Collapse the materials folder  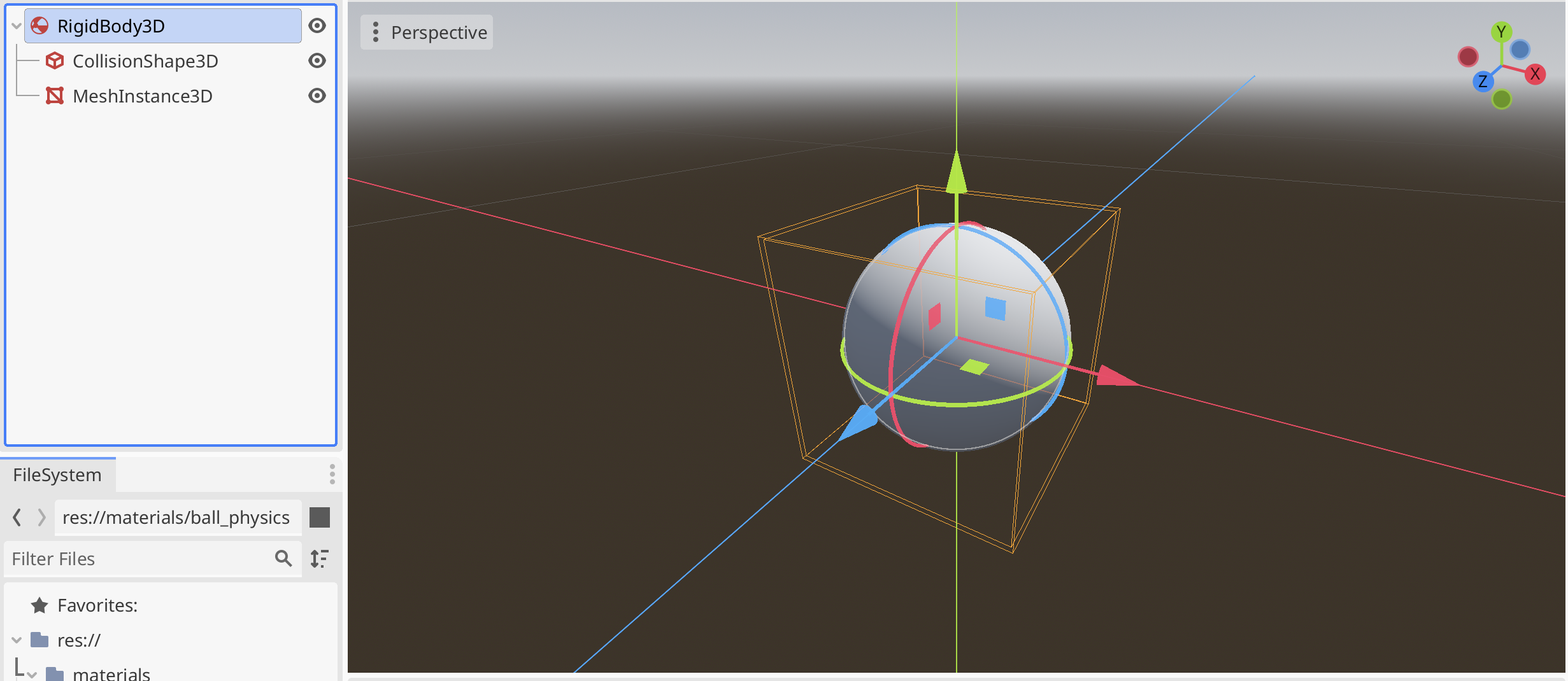pos(32,674)
